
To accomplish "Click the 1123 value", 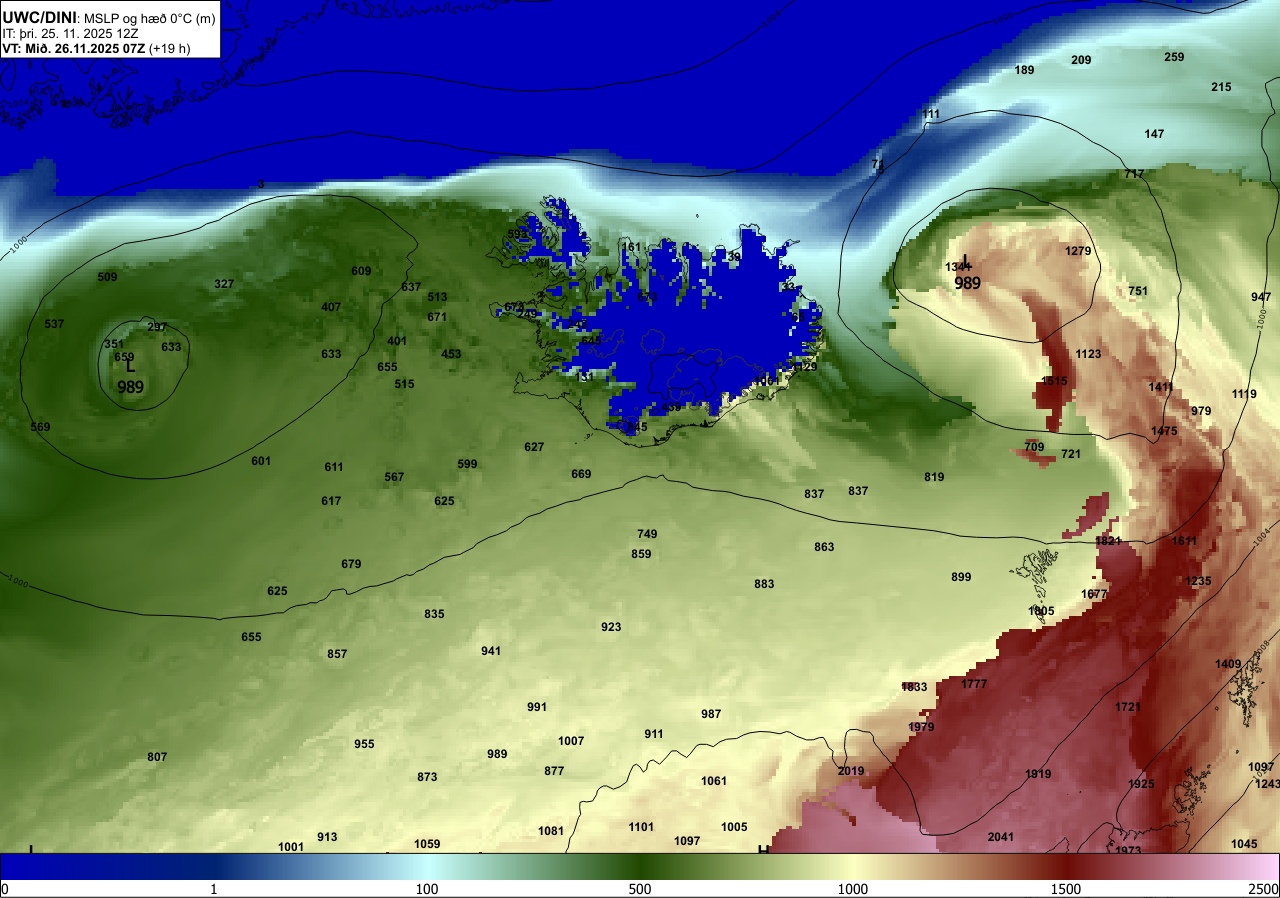I will coord(1088,354).
